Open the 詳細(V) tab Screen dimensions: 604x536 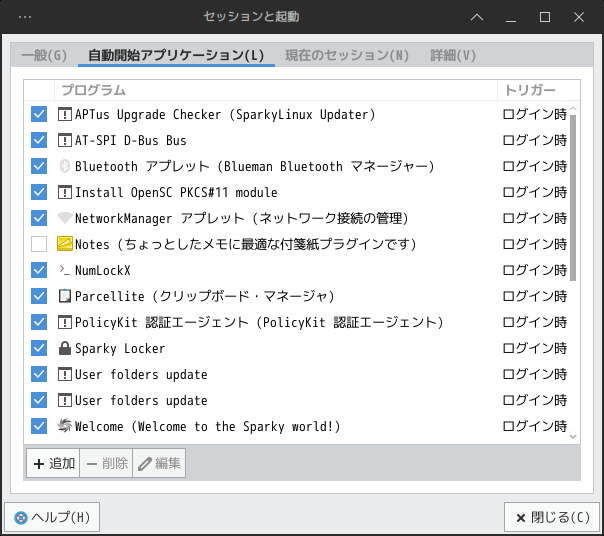point(453,55)
